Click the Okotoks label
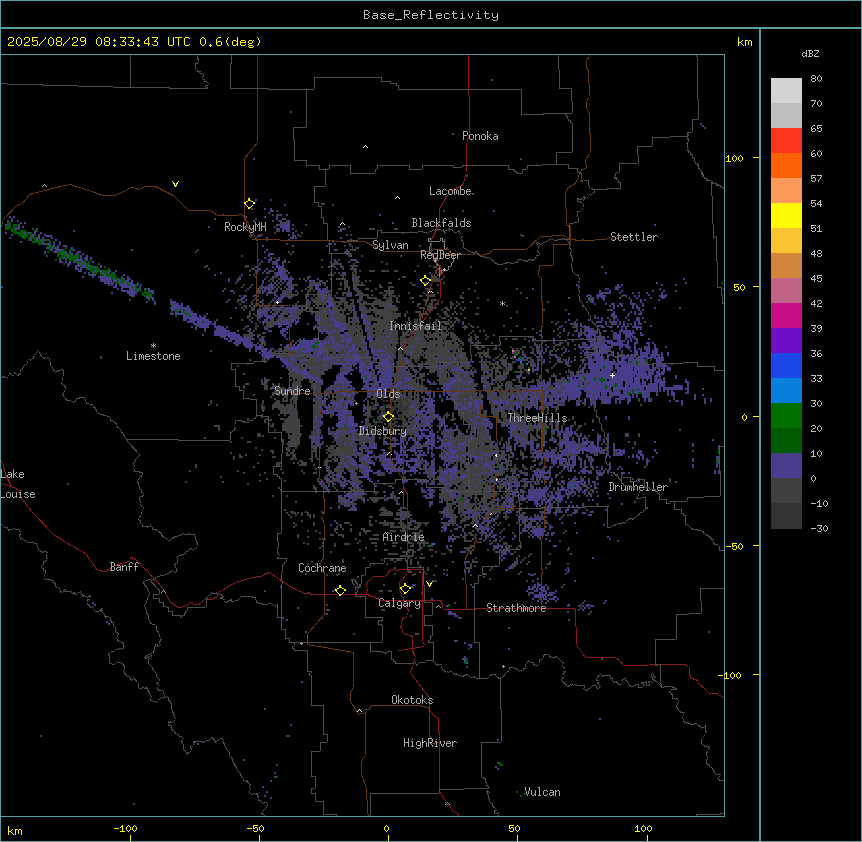 click(412, 700)
